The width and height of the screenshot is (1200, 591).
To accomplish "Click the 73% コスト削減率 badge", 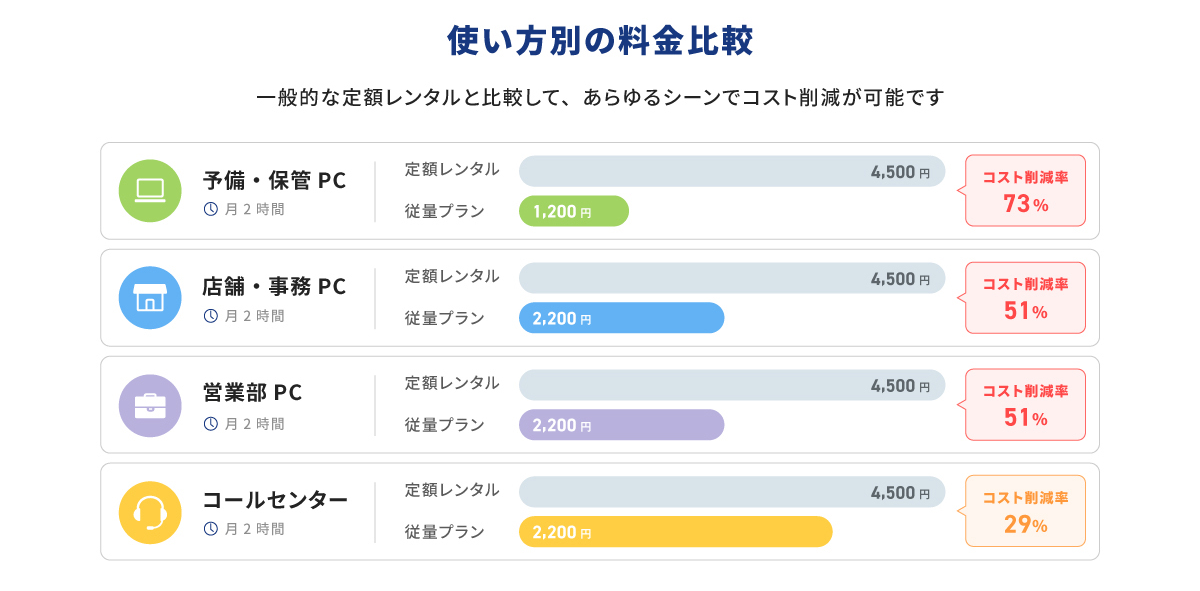I will pos(1025,190).
